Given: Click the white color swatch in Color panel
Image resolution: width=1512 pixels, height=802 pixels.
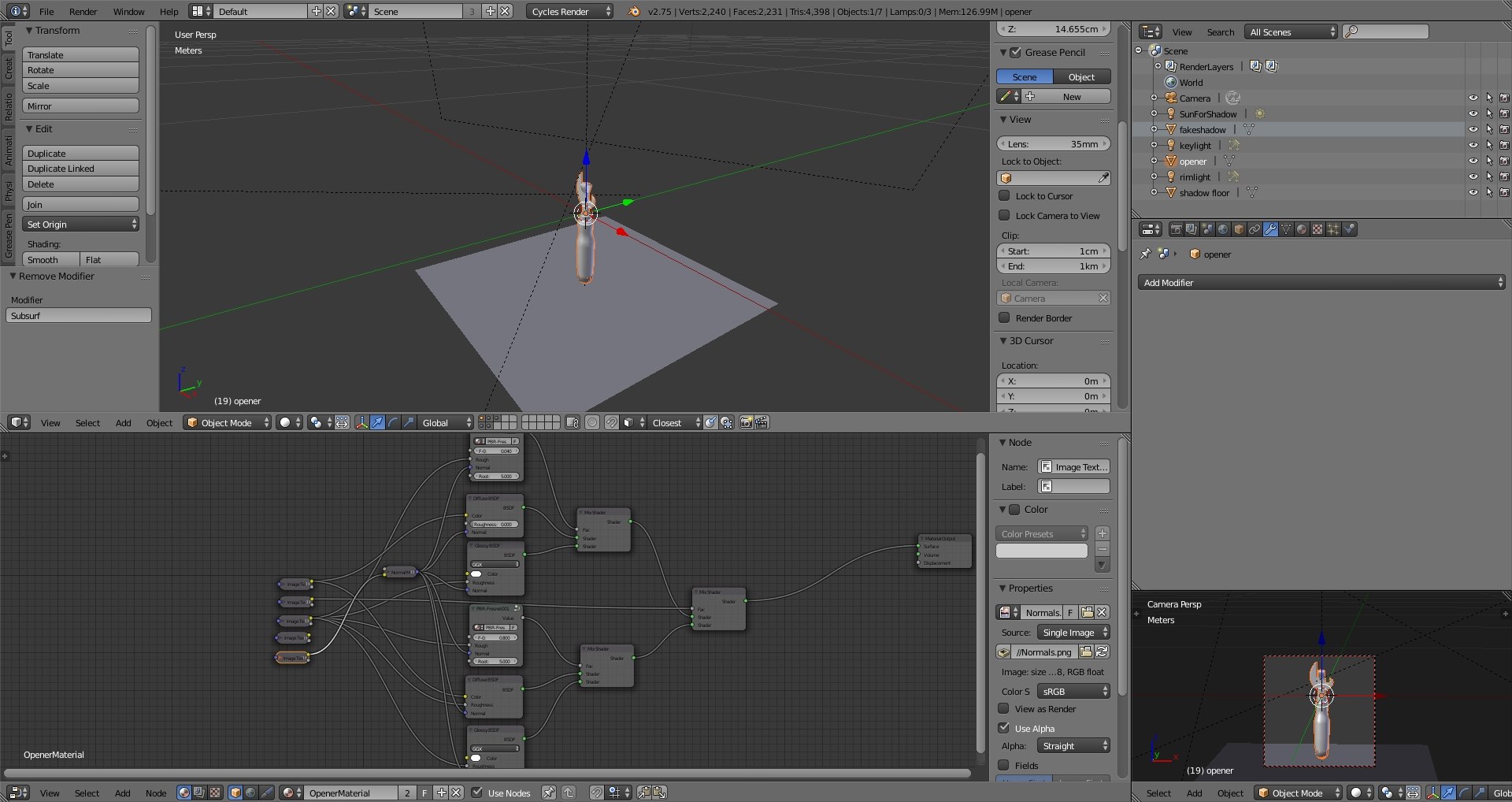Looking at the screenshot, I should (x=1042, y=551).
